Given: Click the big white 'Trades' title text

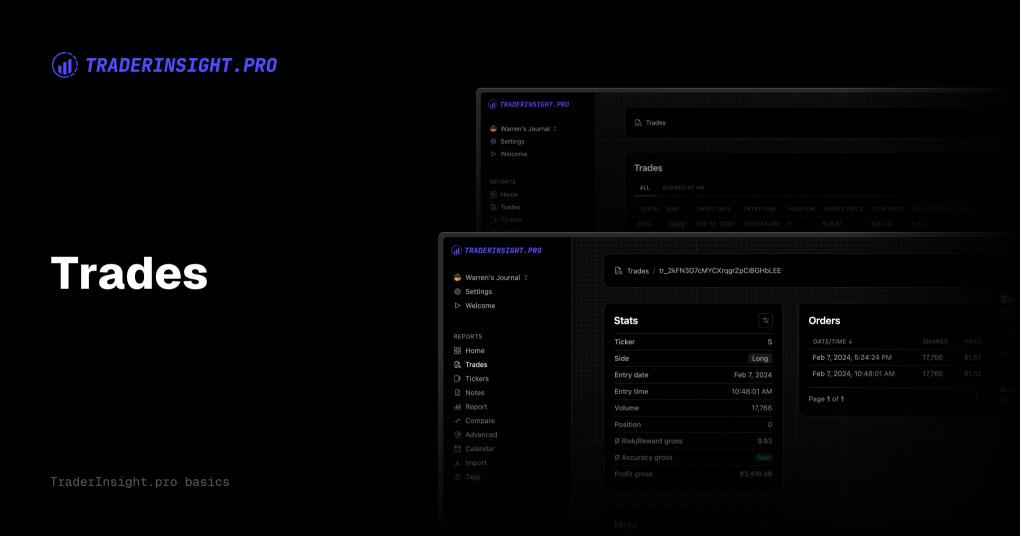Looking at the screenshot, I should coord(129,273).
